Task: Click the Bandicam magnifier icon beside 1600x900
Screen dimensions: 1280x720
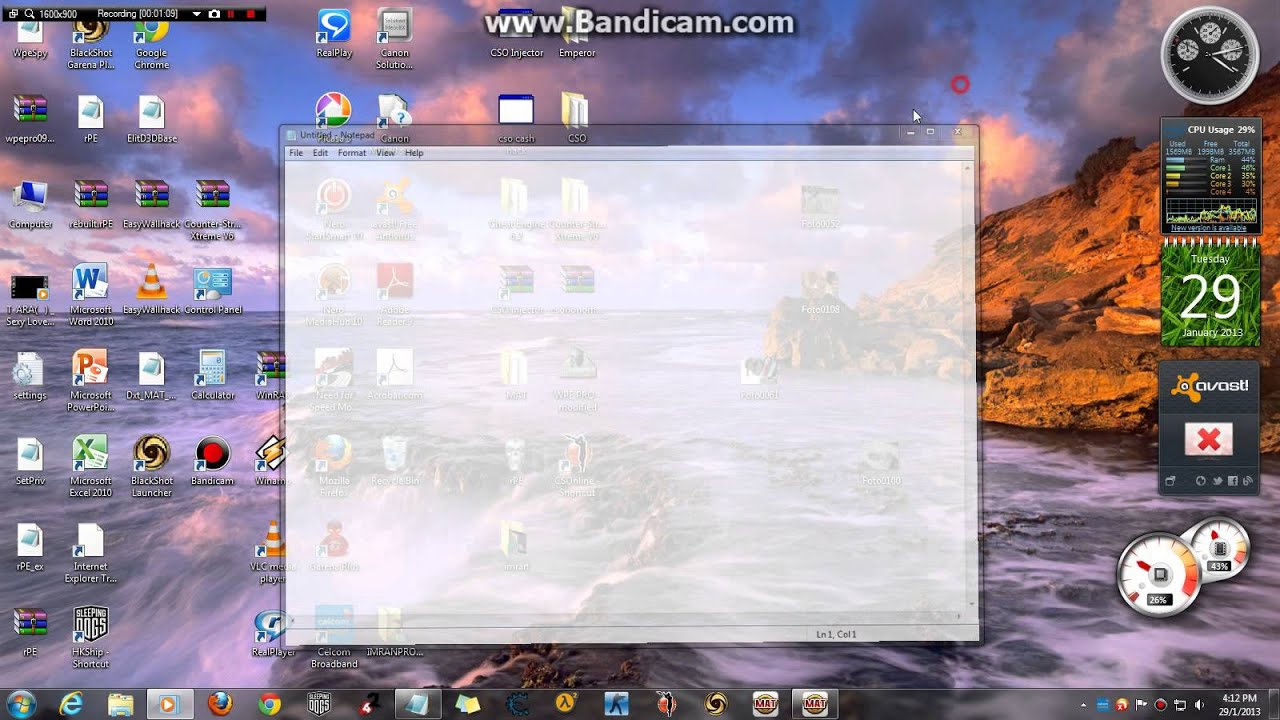Action: pyautogui.click(x=28, y=14)
